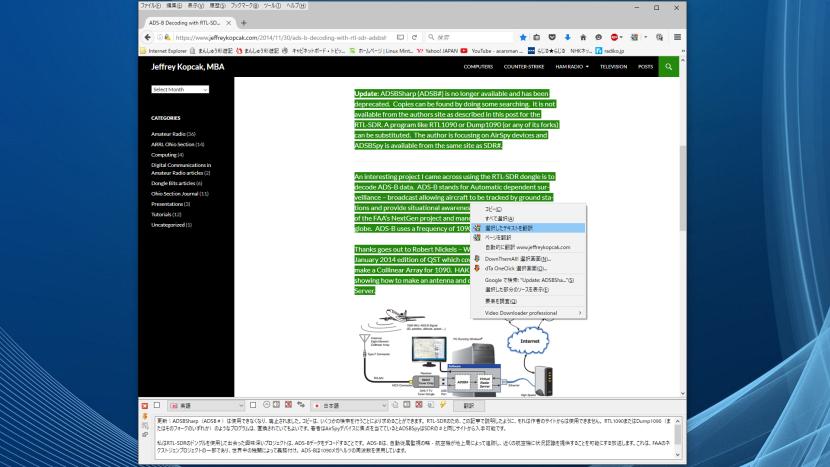Screen dimensions: 830x467
Task: Click the site identity lock icon
Action: coord(168,37)
